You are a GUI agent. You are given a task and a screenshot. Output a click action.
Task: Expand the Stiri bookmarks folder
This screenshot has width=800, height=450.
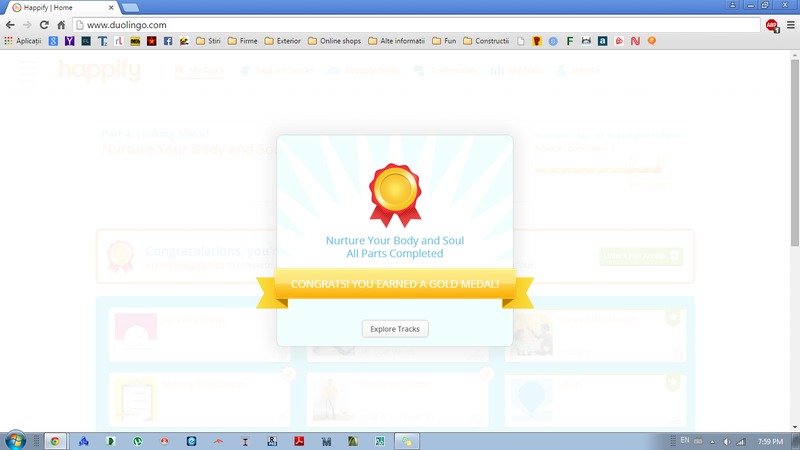tap(208, 41)
